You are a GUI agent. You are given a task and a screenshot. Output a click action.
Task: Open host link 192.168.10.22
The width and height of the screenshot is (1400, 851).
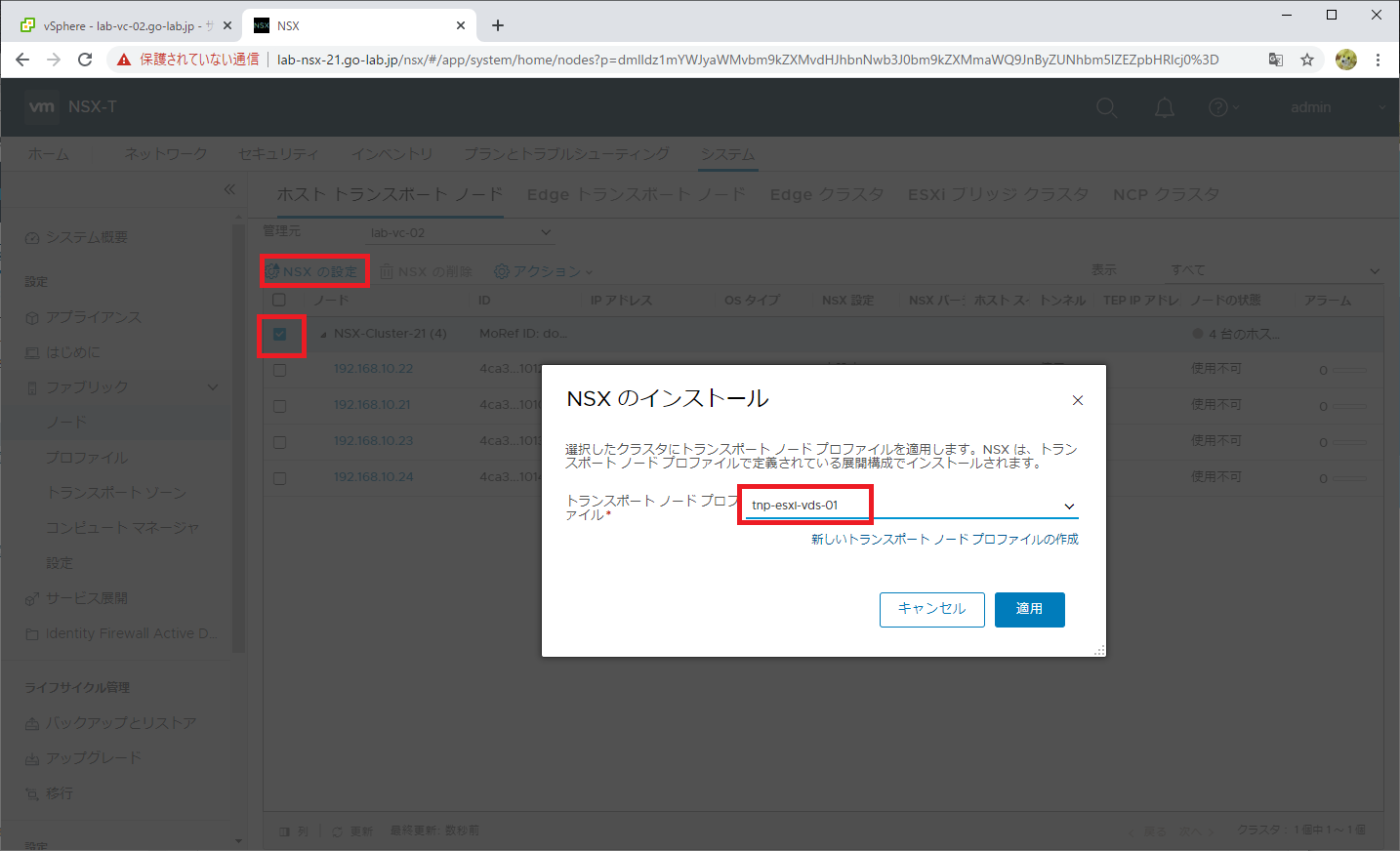[x=373, y=369]
